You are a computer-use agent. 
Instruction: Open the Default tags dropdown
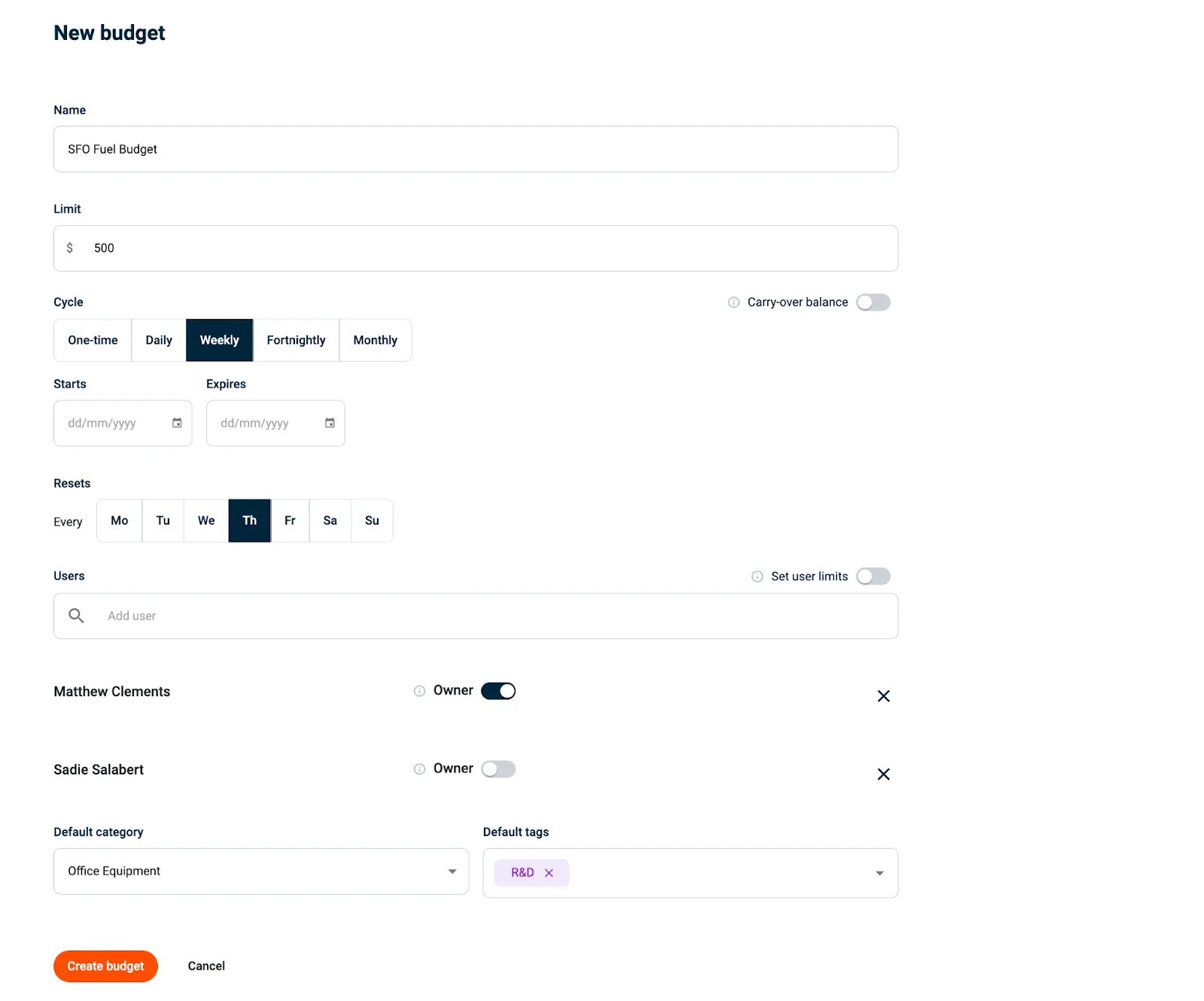click(879, 872)
